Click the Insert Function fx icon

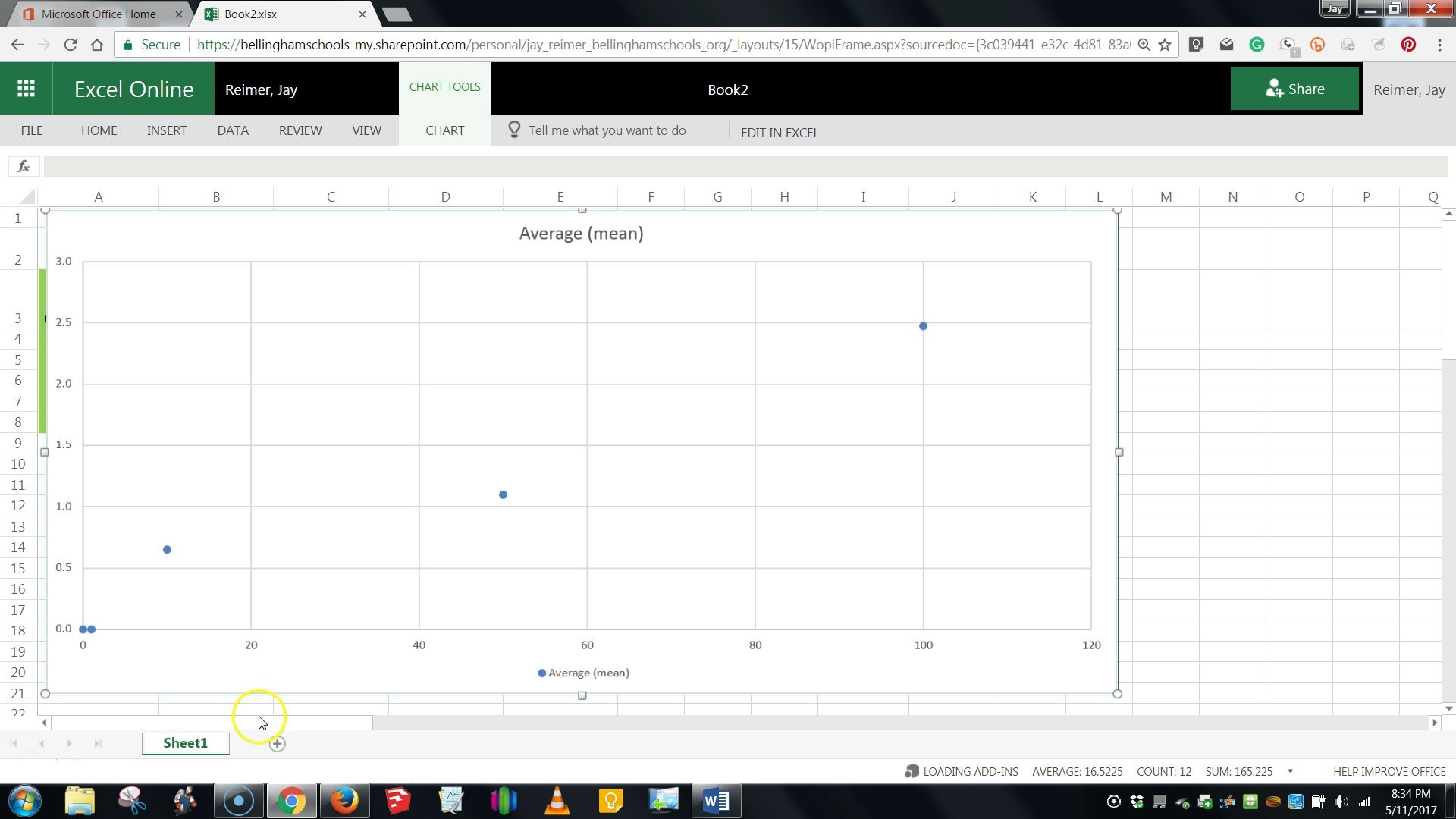[x=23, y=165]
